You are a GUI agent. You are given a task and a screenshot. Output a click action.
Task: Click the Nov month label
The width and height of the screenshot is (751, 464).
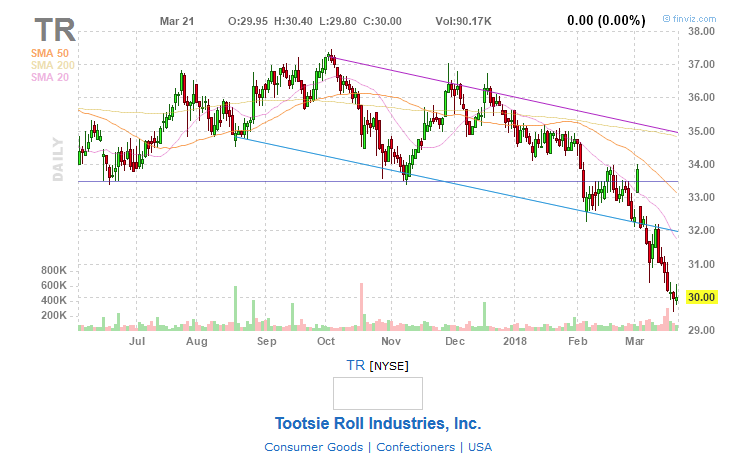click(391, 341)
